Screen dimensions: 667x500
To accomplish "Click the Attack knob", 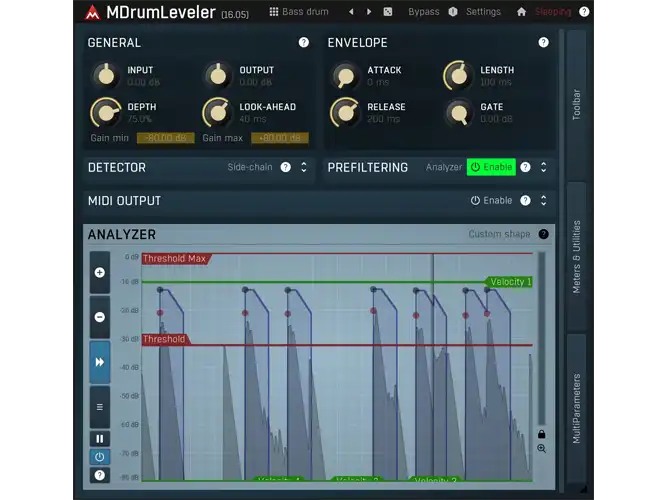I will tap(345, 76).
